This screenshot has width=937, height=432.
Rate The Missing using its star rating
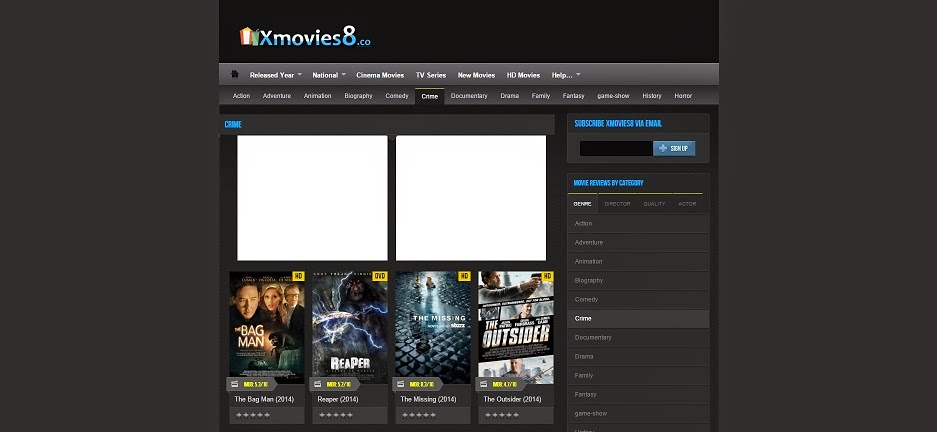pos(419,415)
